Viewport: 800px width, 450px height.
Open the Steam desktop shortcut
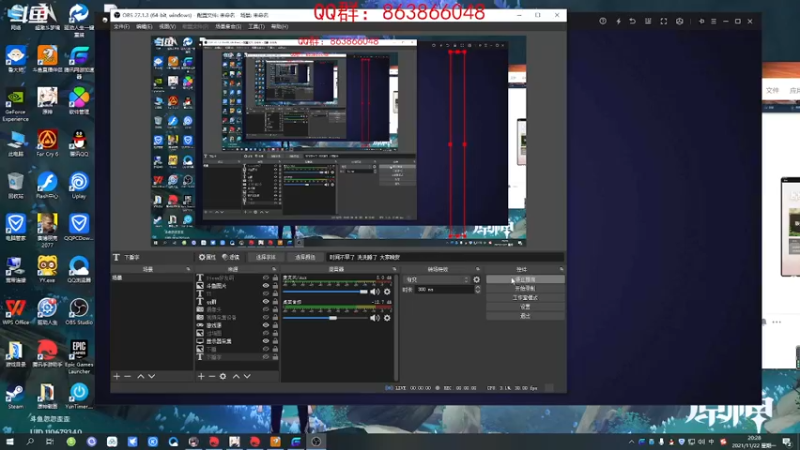15,396
